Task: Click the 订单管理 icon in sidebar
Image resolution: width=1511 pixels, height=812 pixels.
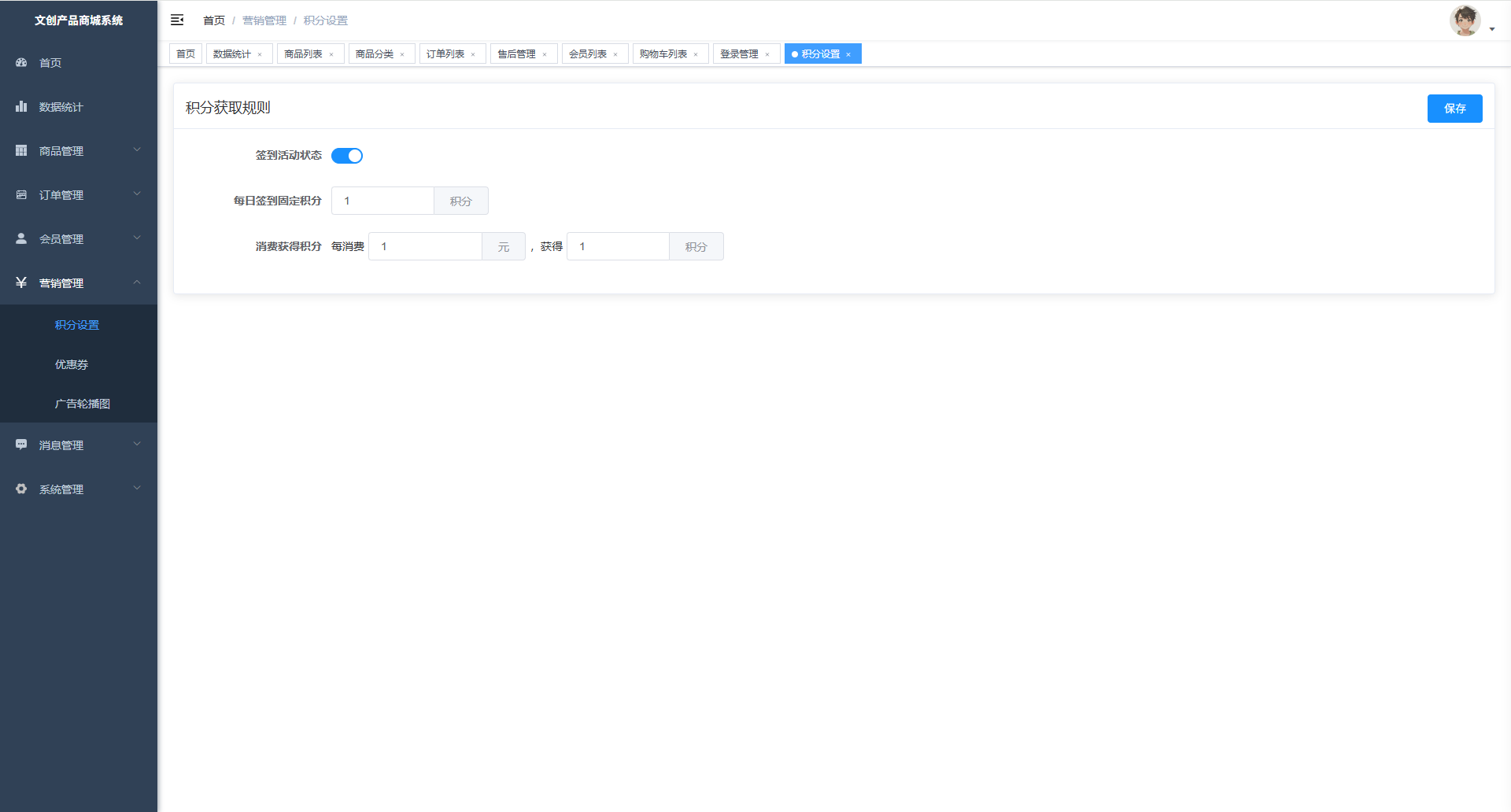Action: coord(21,194)
